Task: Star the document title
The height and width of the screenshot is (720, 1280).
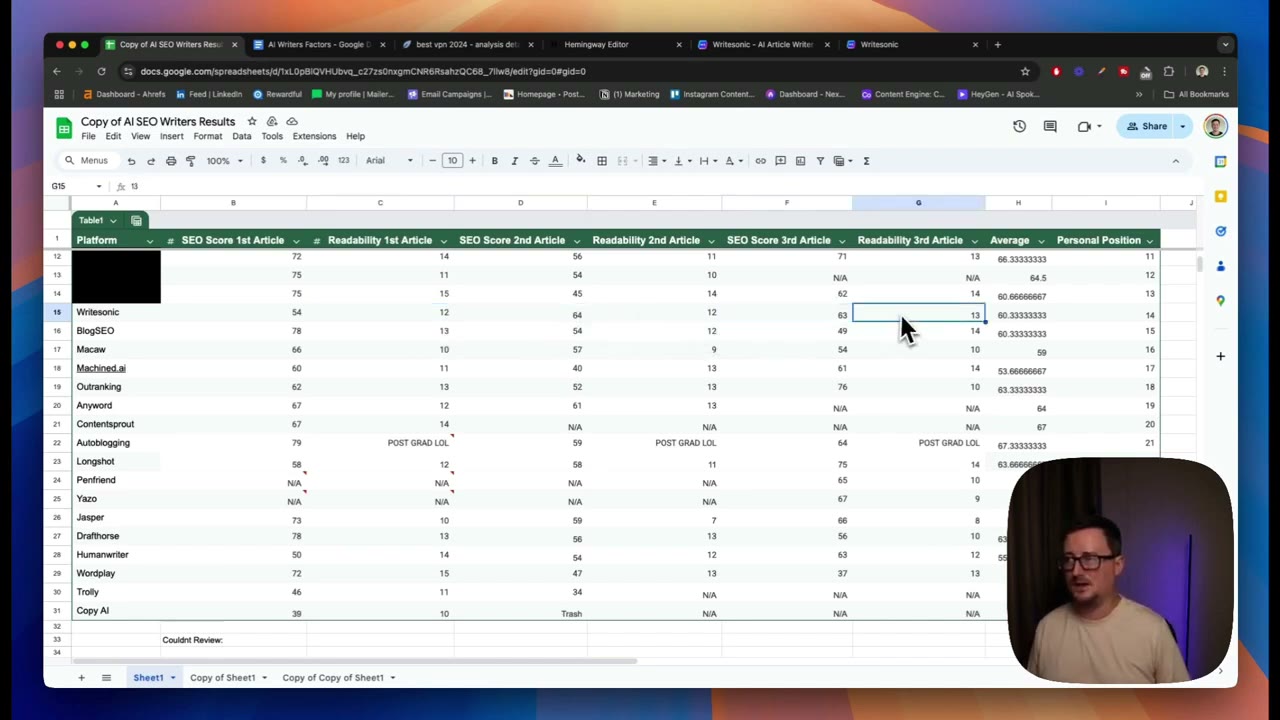Action: (x=252, y=121)
